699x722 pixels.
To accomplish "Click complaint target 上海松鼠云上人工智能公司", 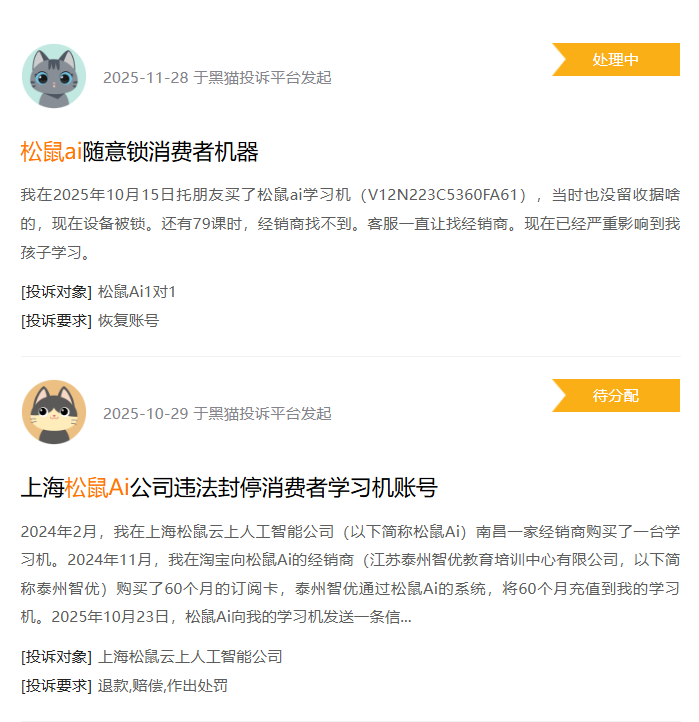I will click(x=190, y=657).
